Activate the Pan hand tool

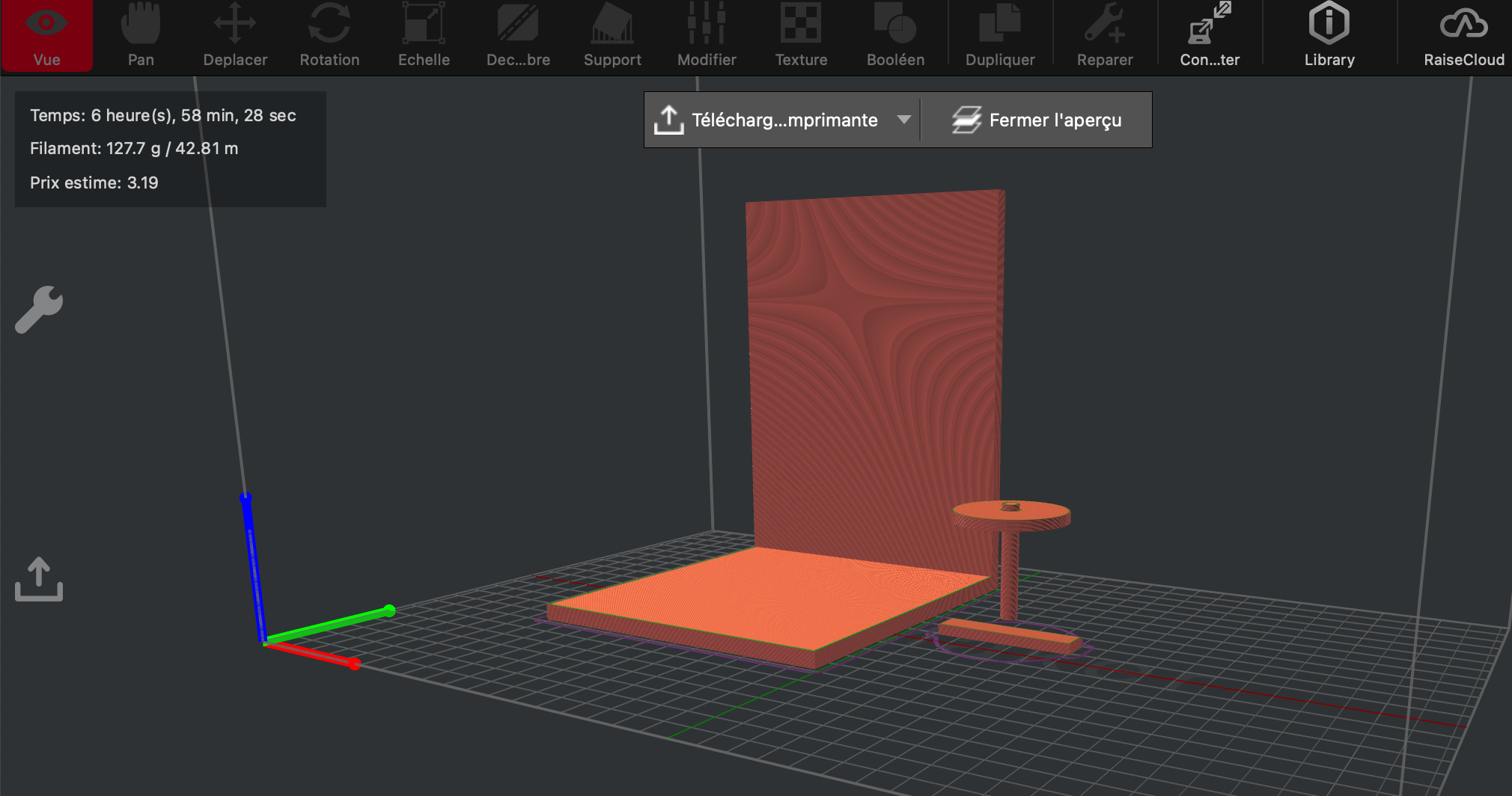141,35
